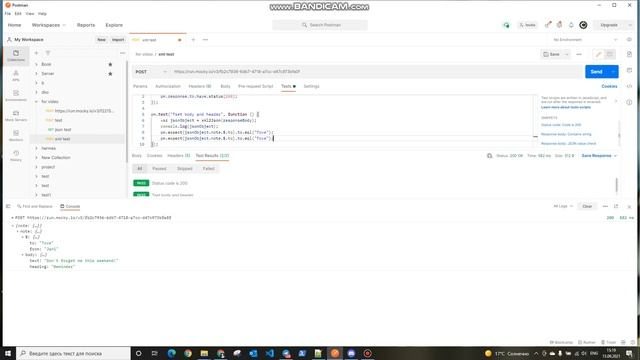Open the request more actions menu beside Save

click(579, 54)
